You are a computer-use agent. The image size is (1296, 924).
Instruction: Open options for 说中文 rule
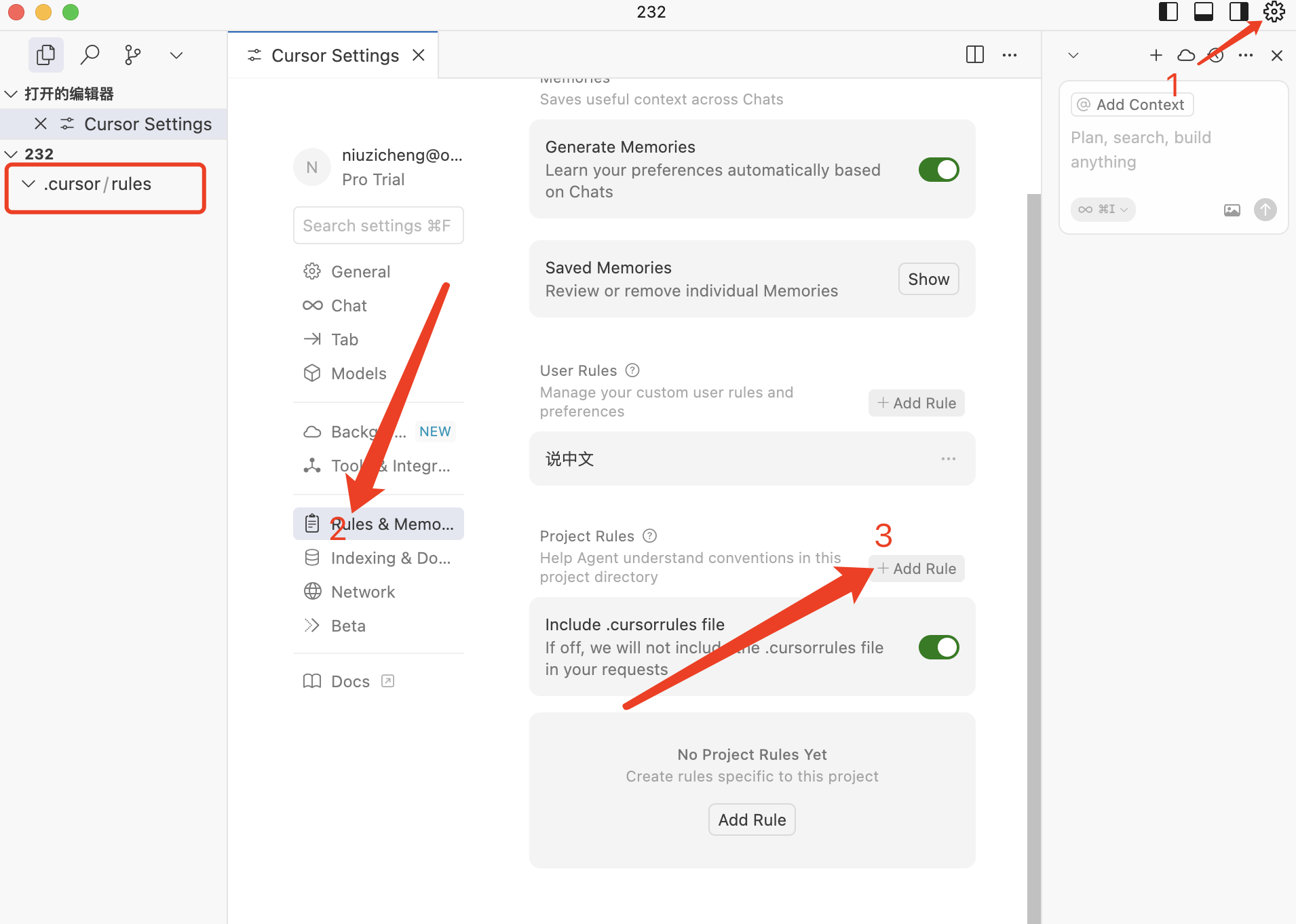(x=948, y=459)
